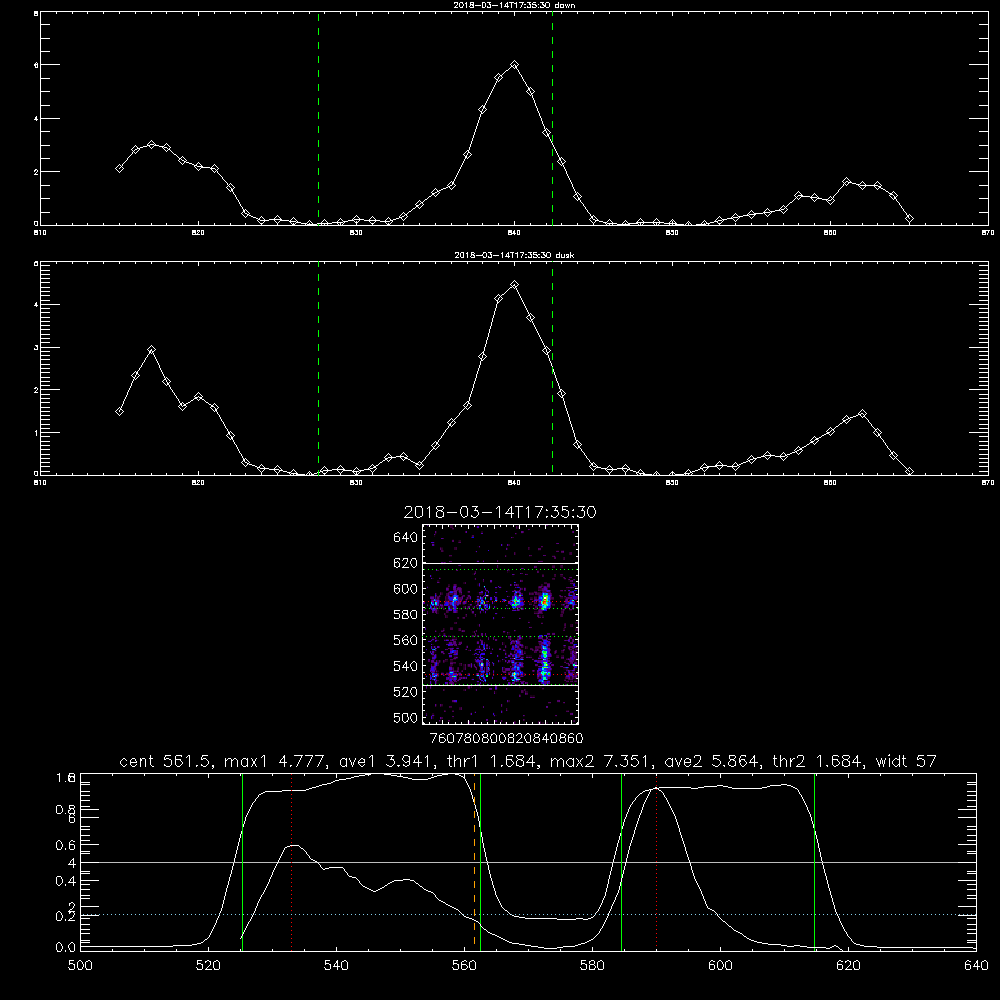Click the first diamond data point in dusk curve
The width and height of the screenshot is (1000, 1000).
tap(119, 411)
